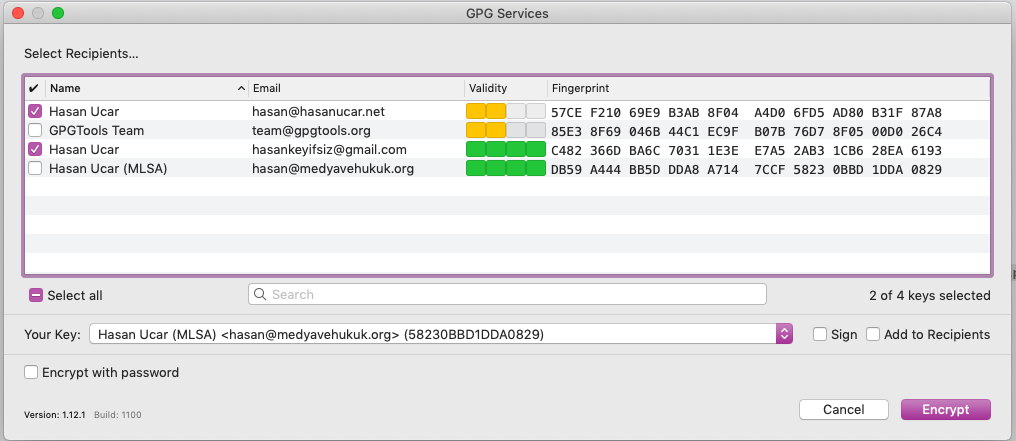
Task: Click the red close window button
Action: point(18,14)
